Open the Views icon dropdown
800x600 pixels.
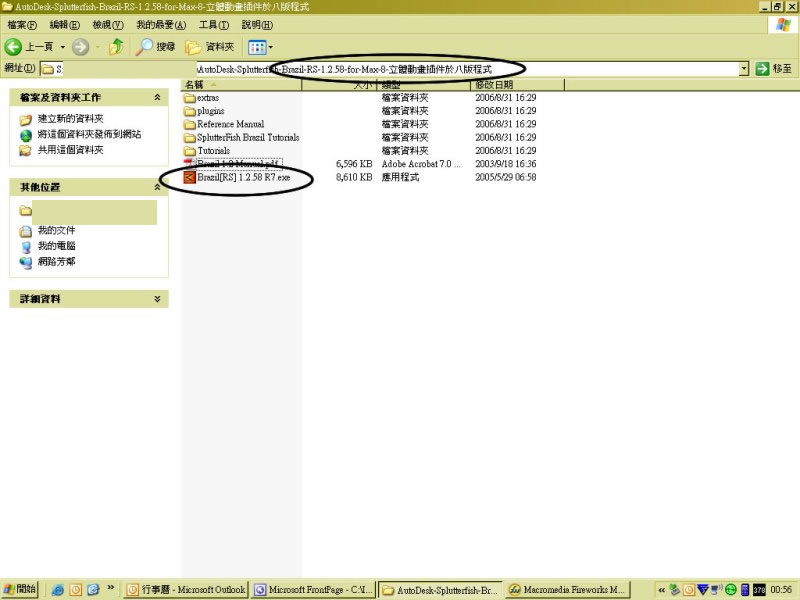(x=261, y=47)
